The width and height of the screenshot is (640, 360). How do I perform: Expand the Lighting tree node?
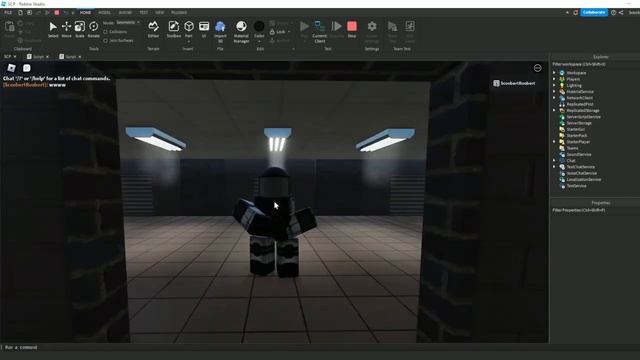pos(554,86)
